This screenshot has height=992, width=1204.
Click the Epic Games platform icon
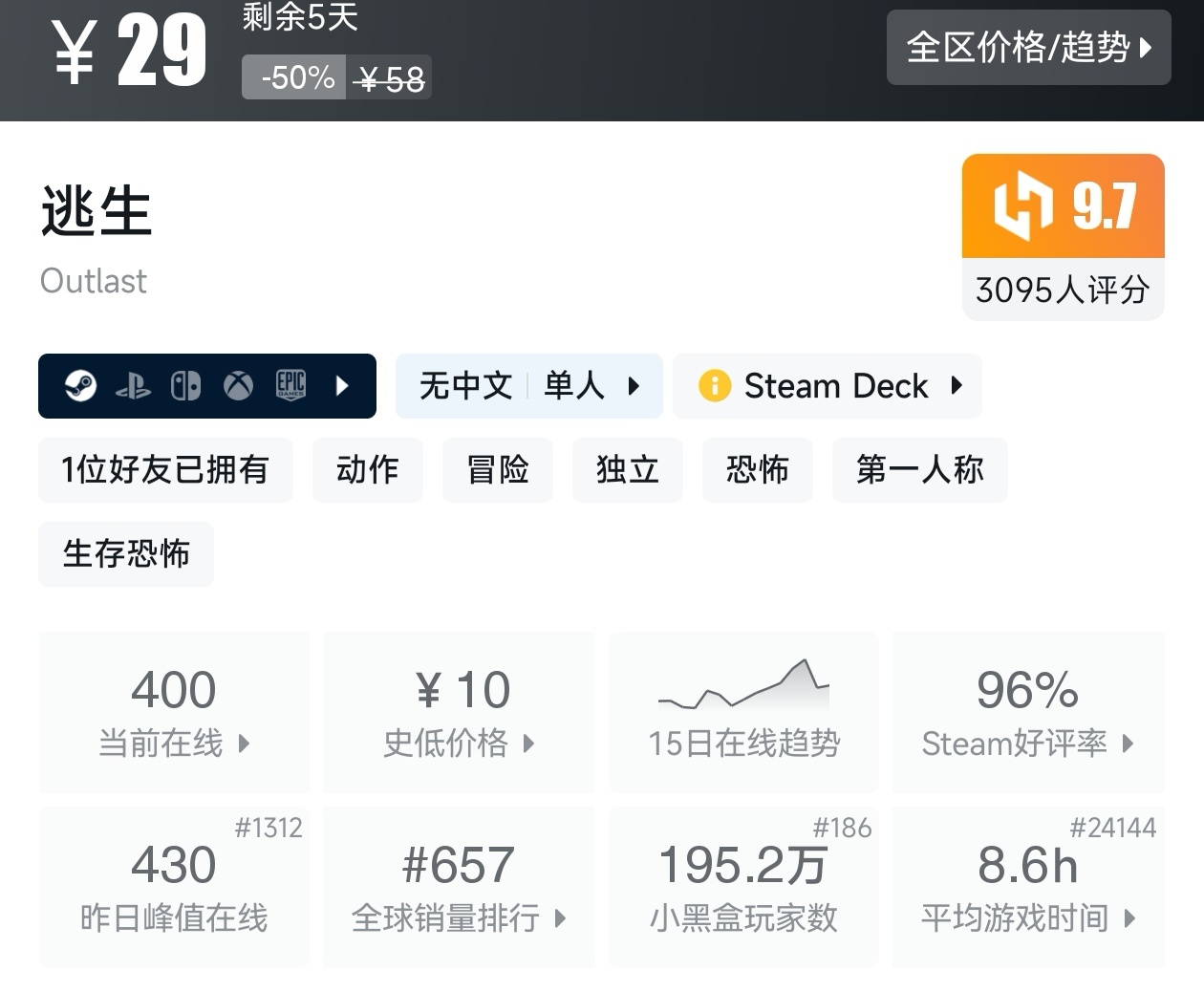click(x=290, y=385)
